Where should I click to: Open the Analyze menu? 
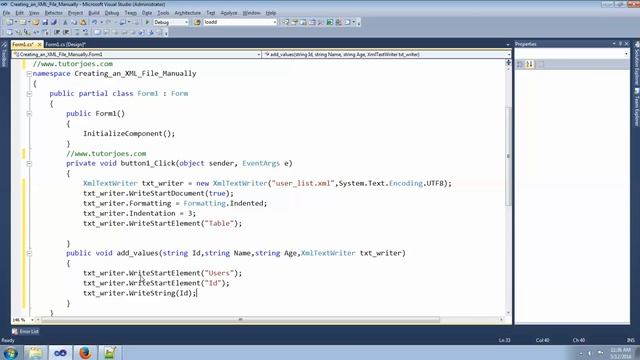(229, 13)
